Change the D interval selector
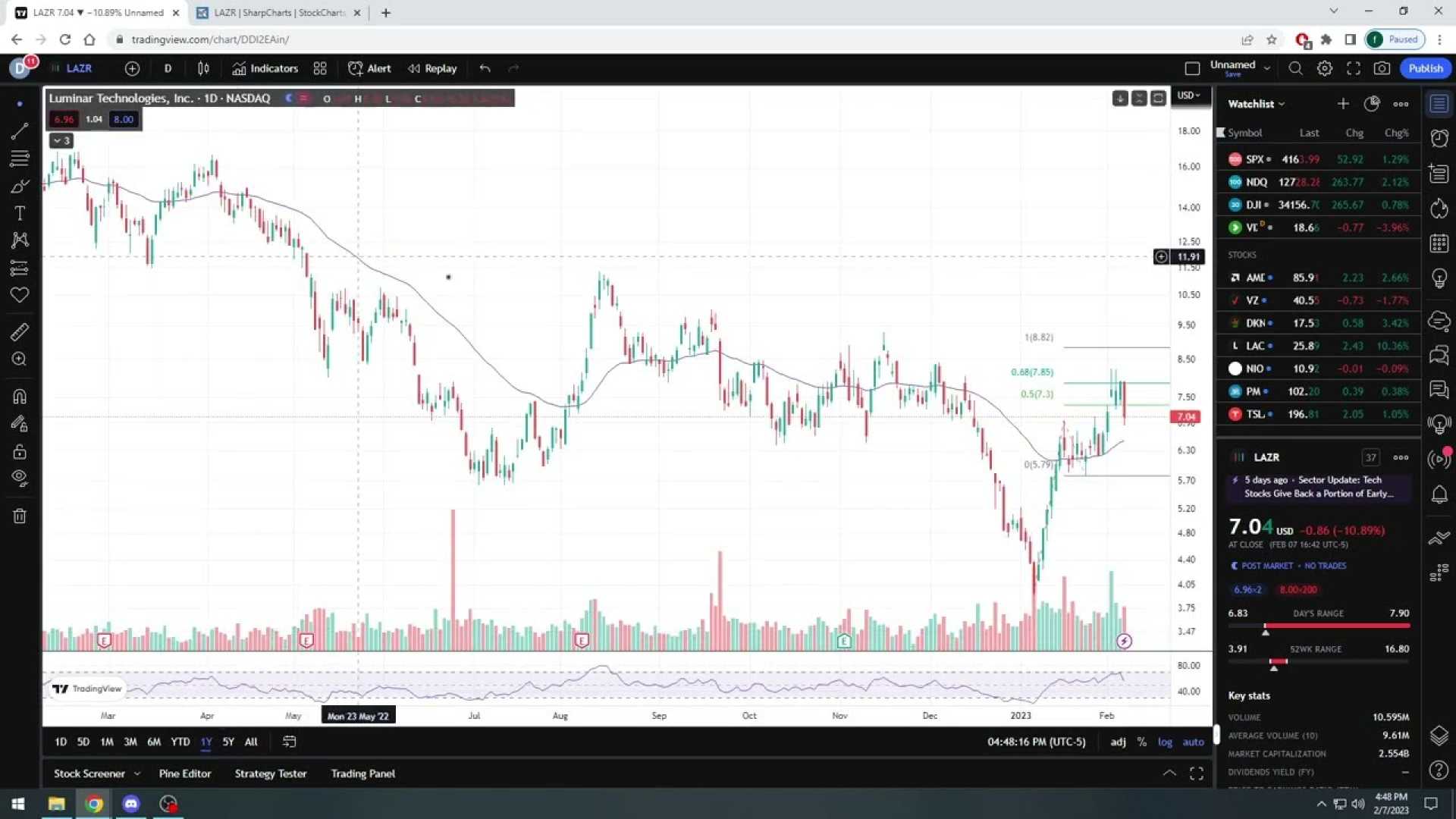This screenshot has height=819, width=1456. point(168,68)
